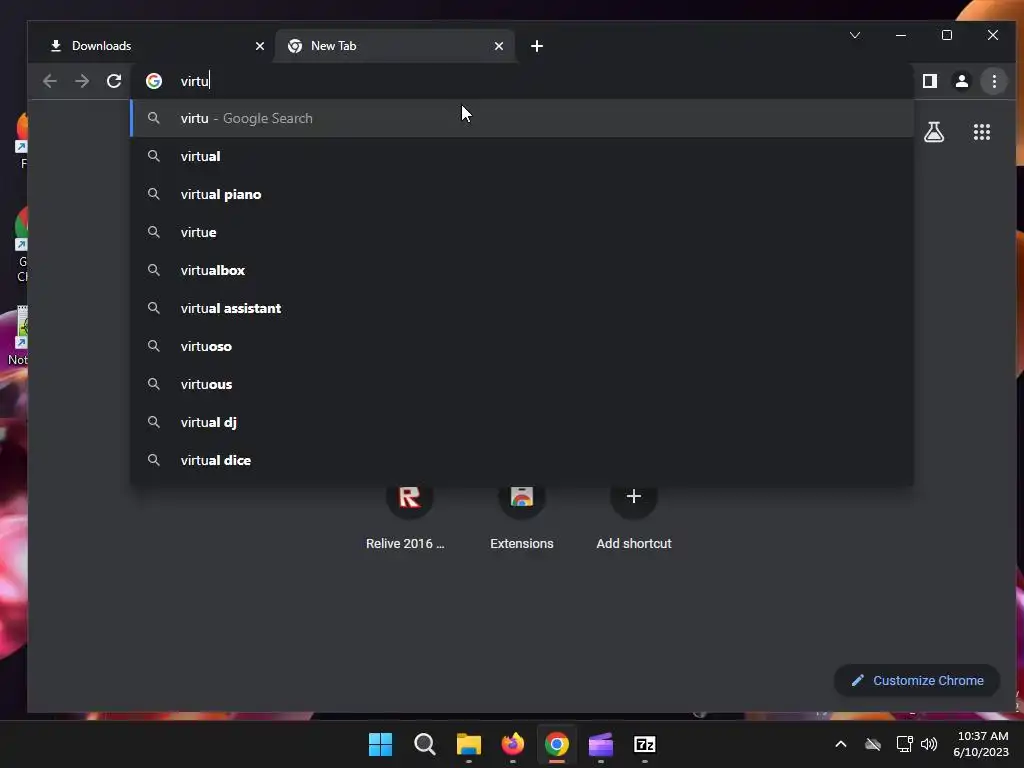Screen dimensions: 1024x768
Task: Click the cloud sync tray icon
Action: [872, 744]
